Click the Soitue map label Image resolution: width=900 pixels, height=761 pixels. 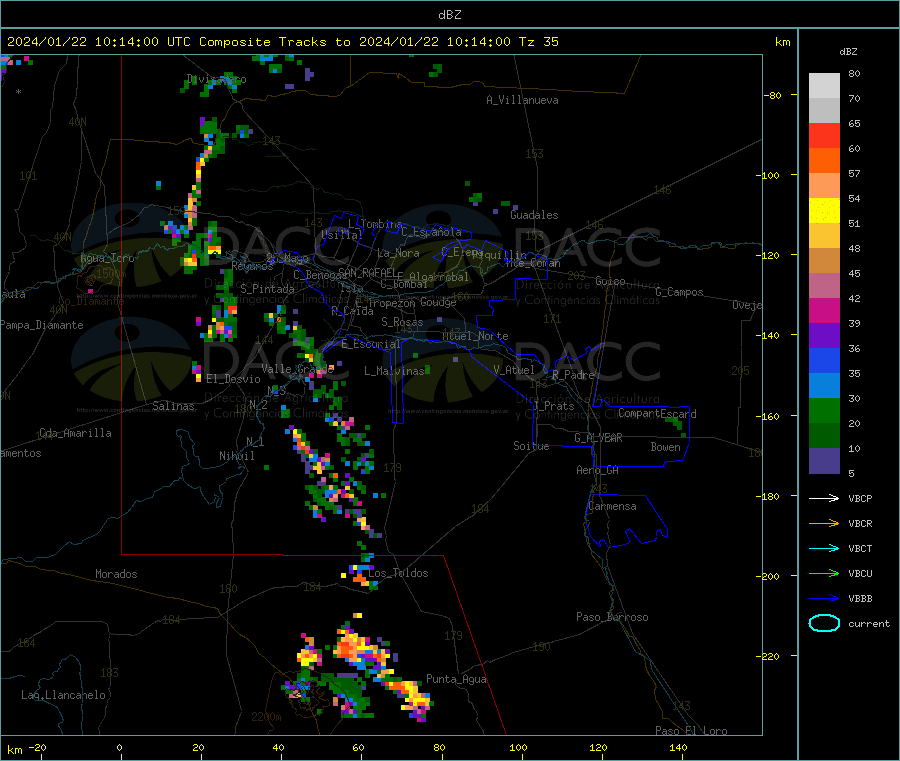531,446
